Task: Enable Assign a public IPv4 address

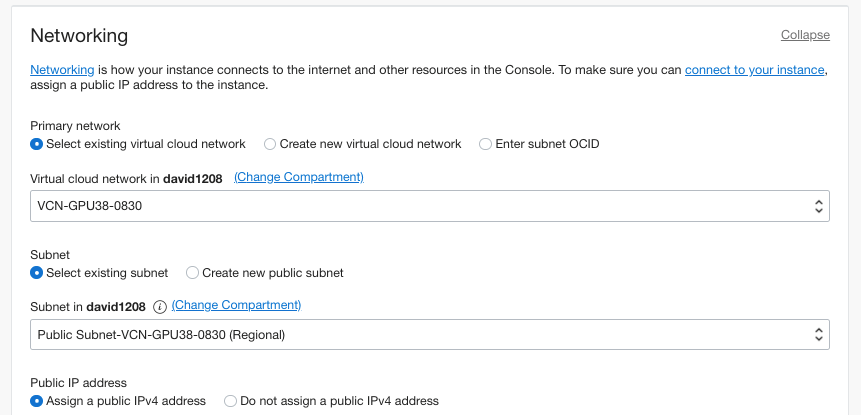Action: coord(37,401)
